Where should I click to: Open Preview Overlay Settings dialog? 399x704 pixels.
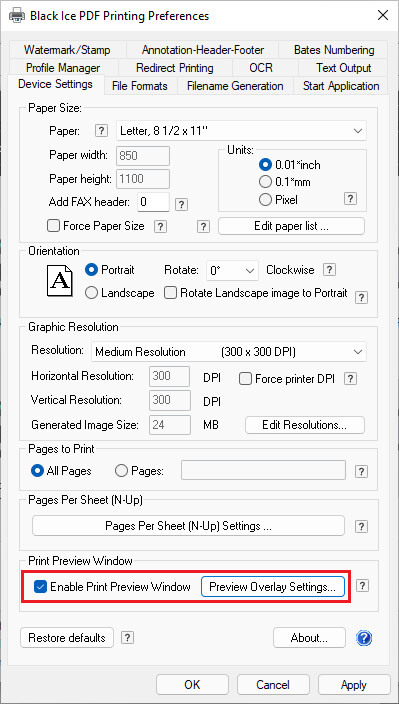[x=273, y=586]
